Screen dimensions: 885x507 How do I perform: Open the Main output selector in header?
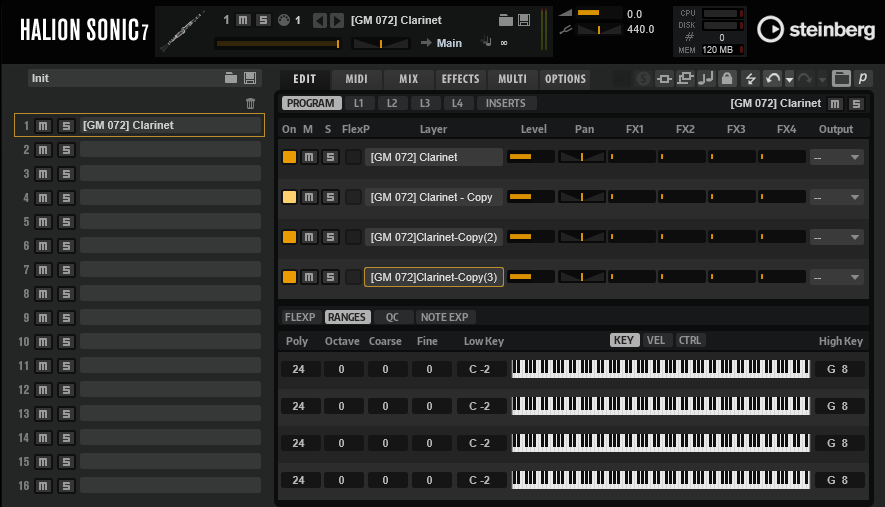(449, 43)
